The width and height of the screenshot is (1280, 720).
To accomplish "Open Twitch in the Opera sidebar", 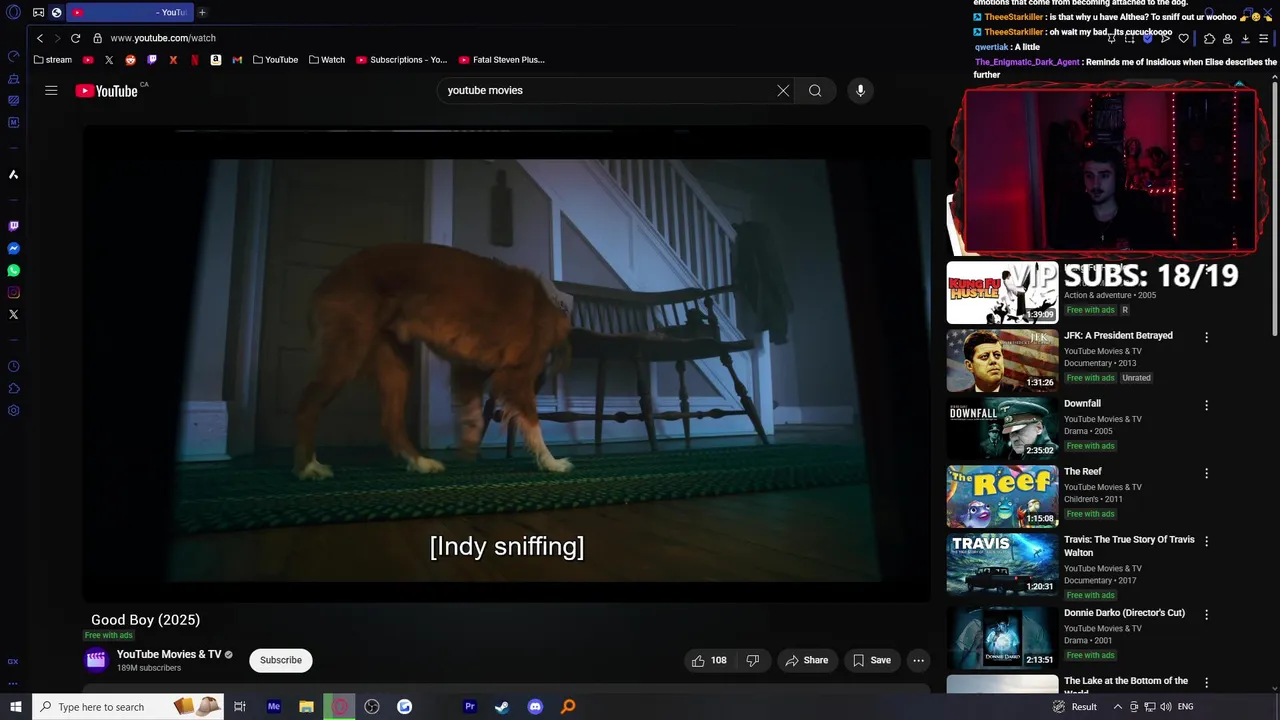I will (13, 227).
